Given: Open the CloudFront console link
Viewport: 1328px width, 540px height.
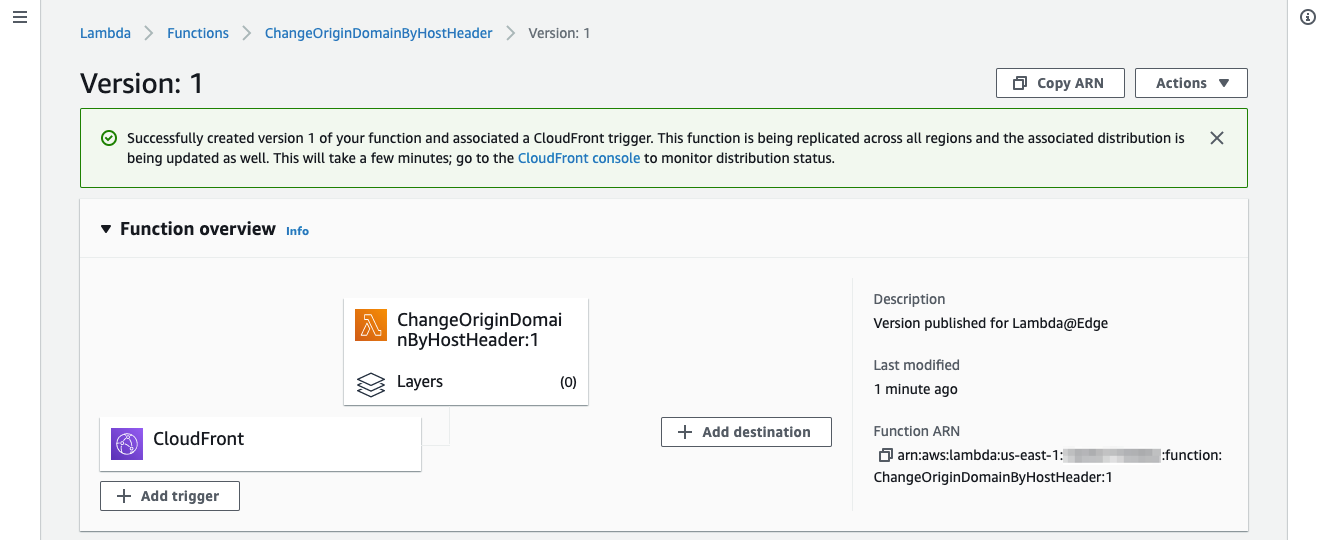Looking at the screenshot, I should coord(578,158).
